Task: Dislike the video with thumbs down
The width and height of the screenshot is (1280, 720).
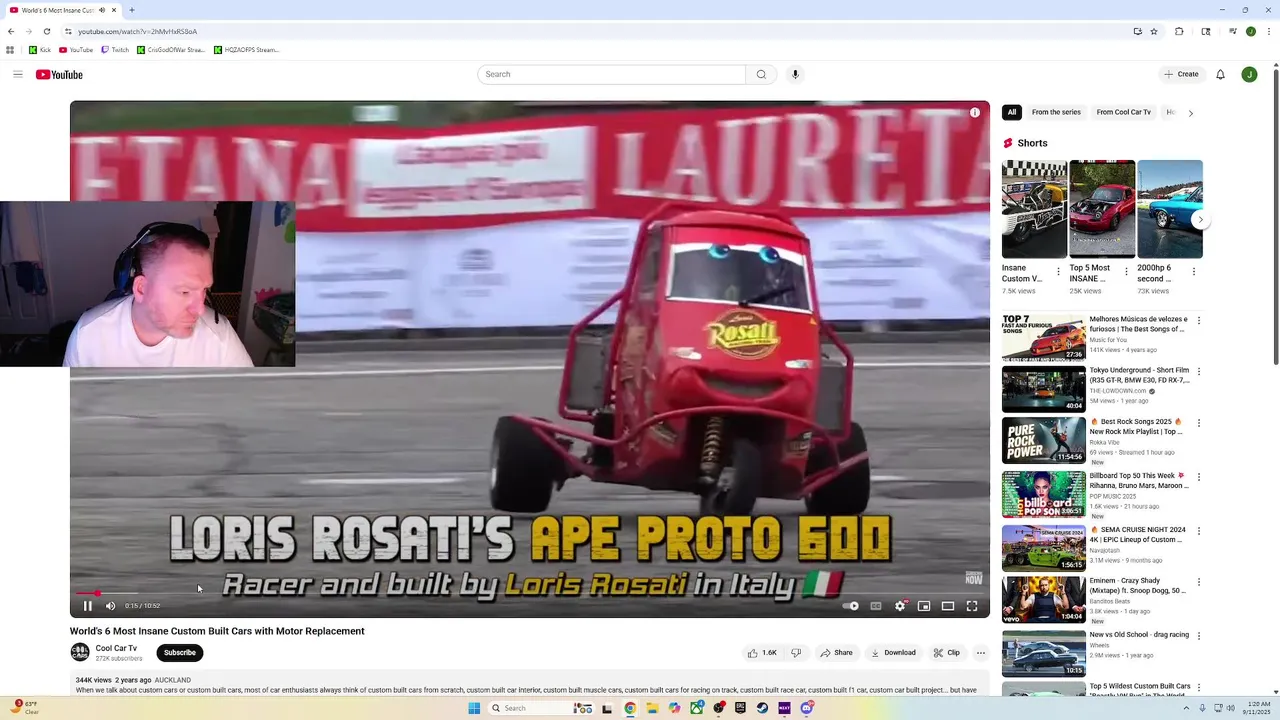Action: point(796,653)
